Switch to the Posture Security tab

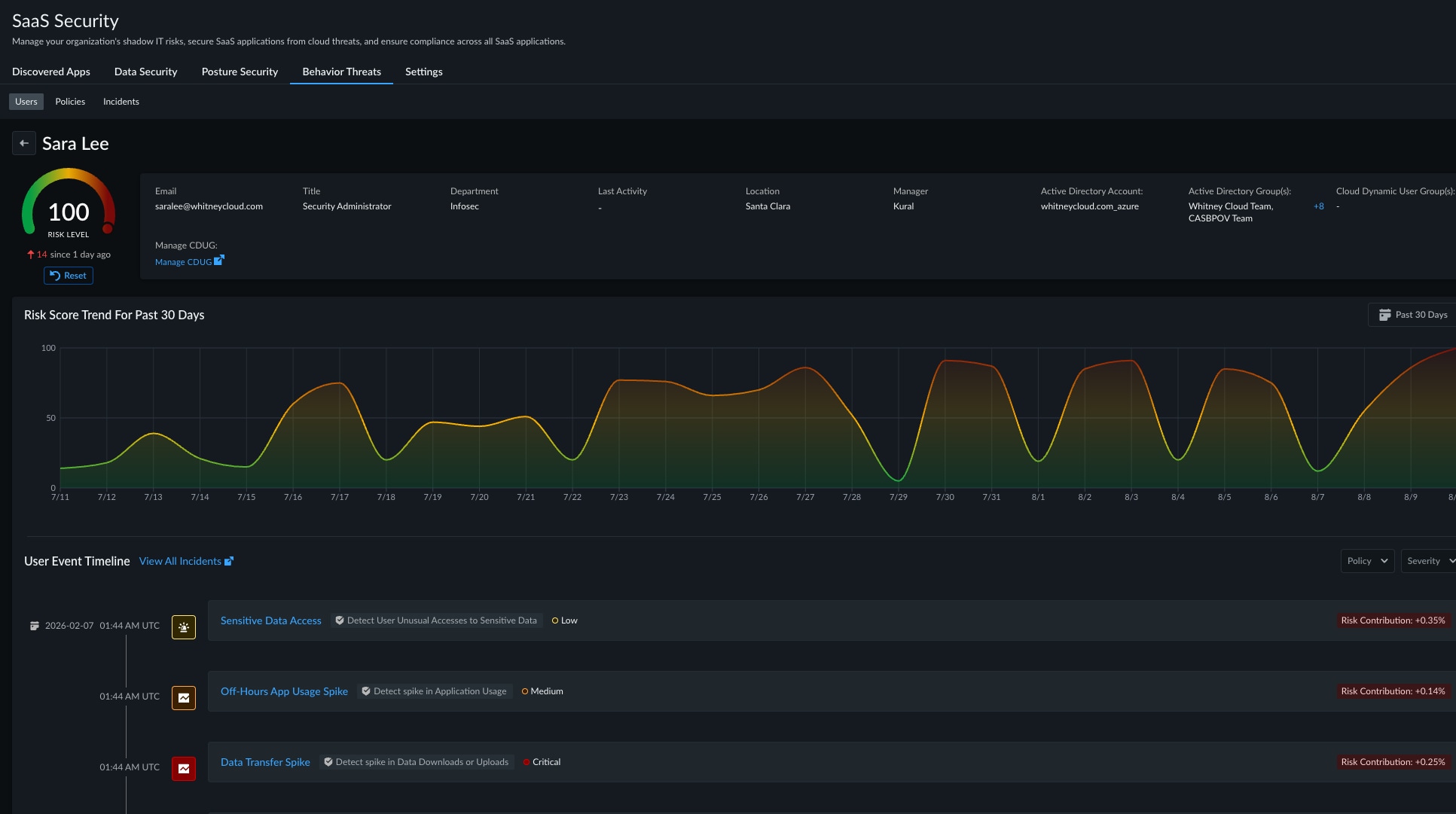pos(240,72)
